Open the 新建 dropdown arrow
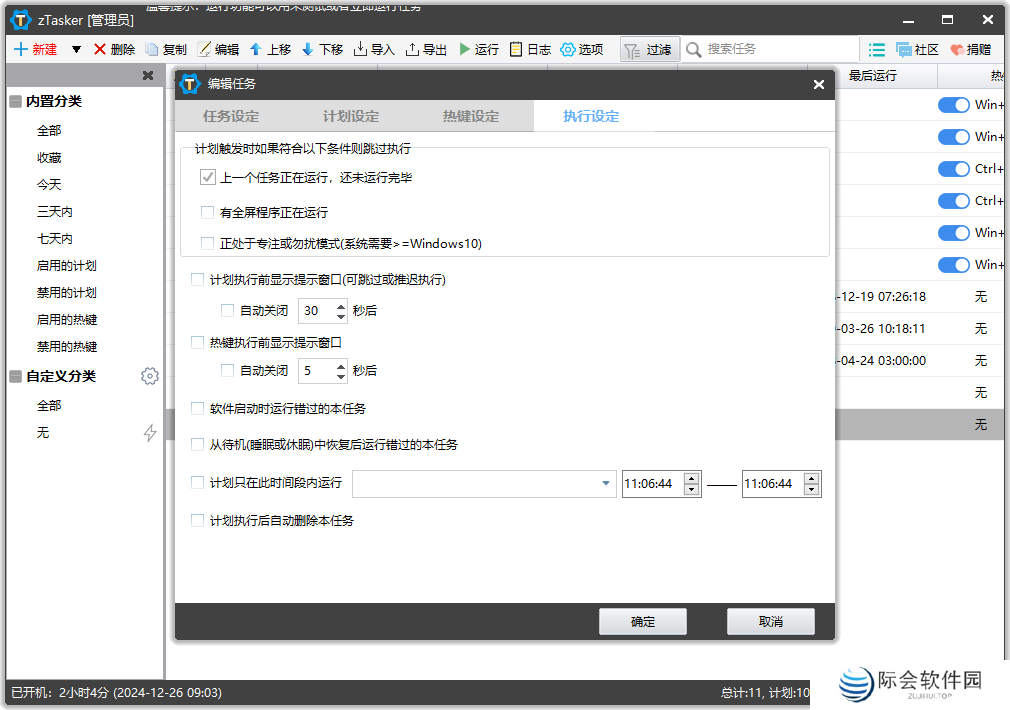The height and width of the screenshot is (710, 1010). 74,49
